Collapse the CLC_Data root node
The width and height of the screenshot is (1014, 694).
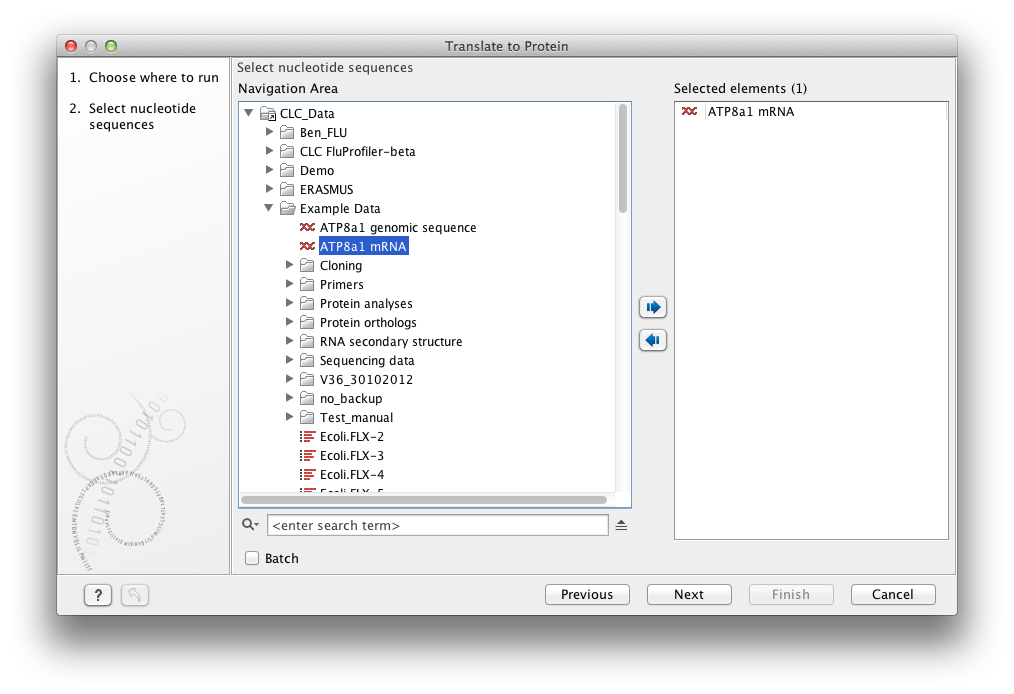249,113
